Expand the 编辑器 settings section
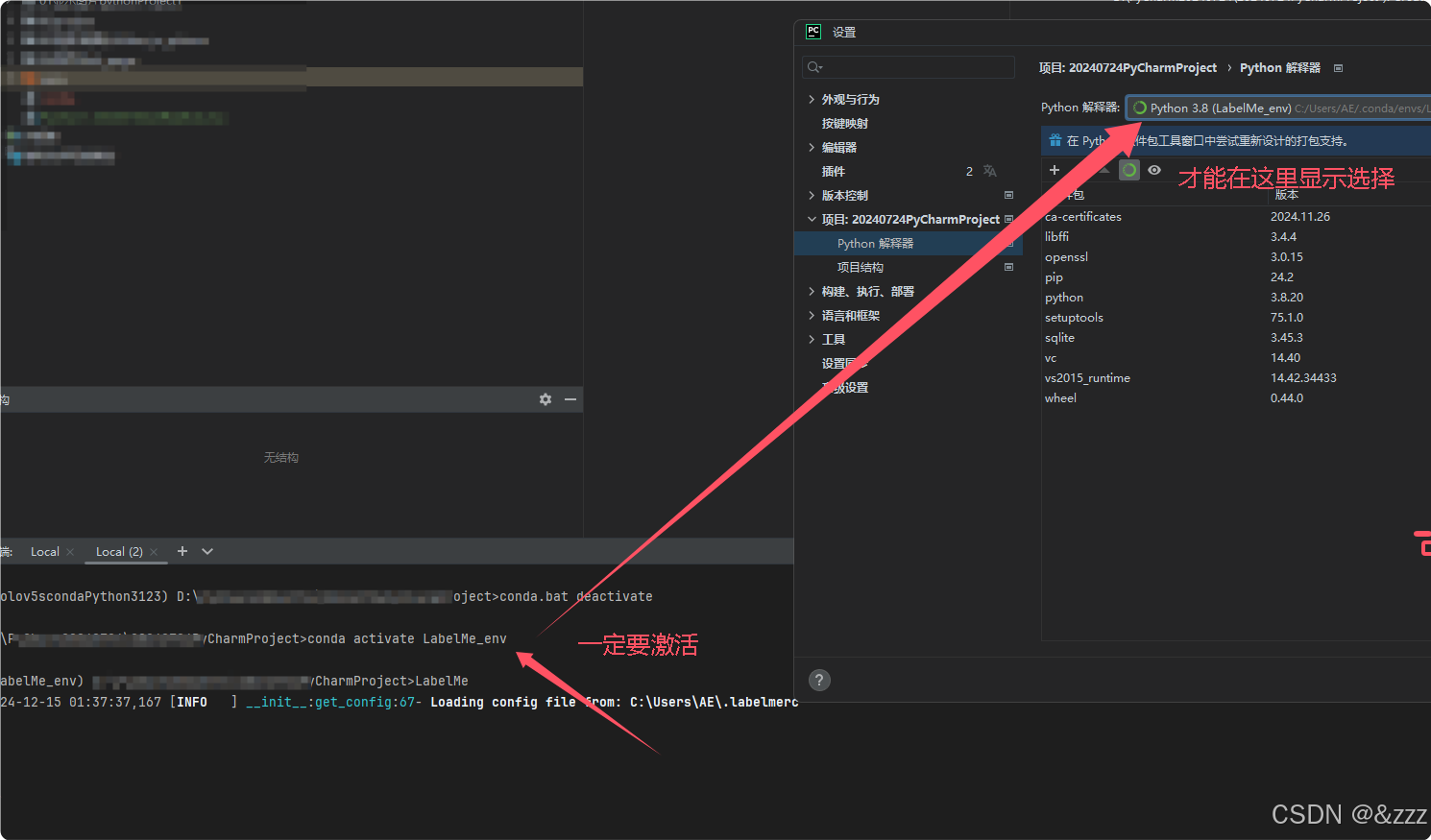 tap(812, 147)
